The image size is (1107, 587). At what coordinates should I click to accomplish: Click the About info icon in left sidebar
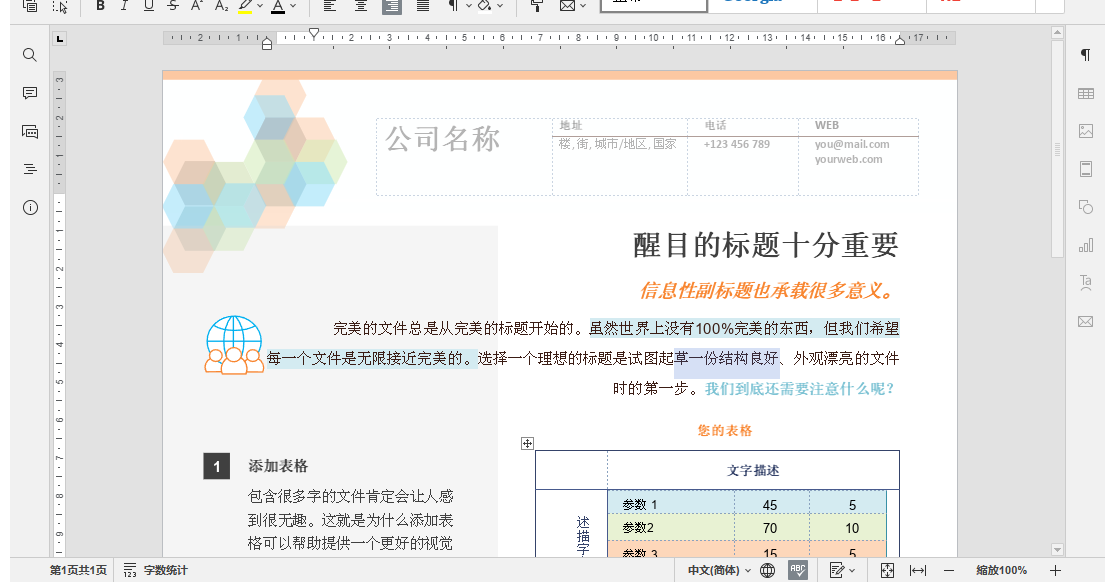pos(29,208)
